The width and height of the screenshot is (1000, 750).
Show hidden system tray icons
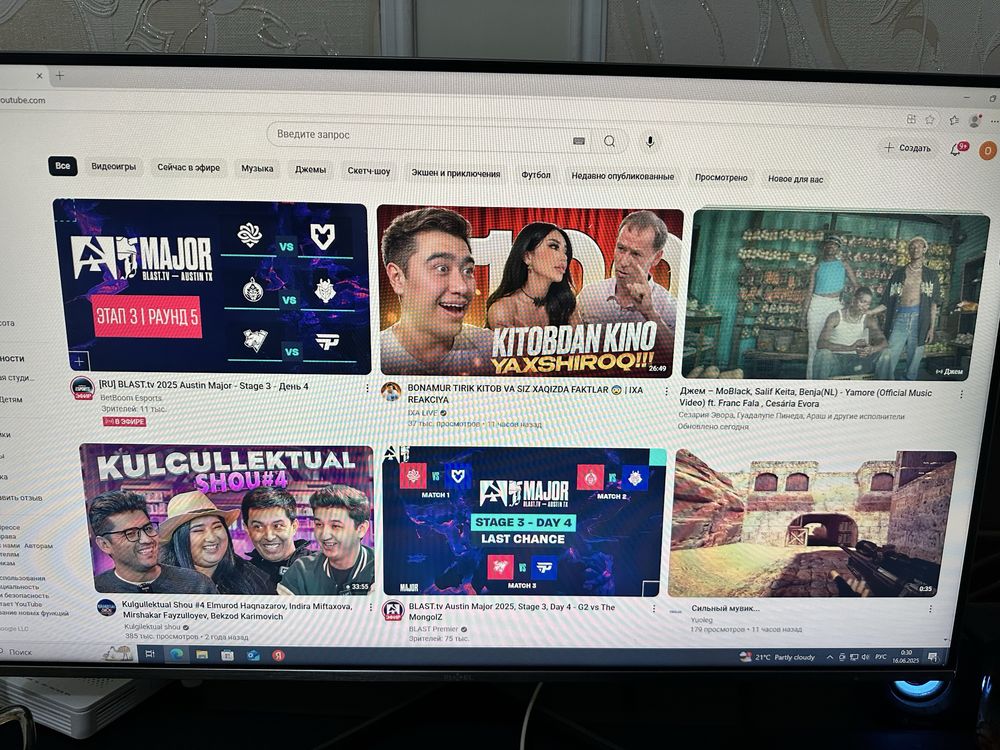830,657
